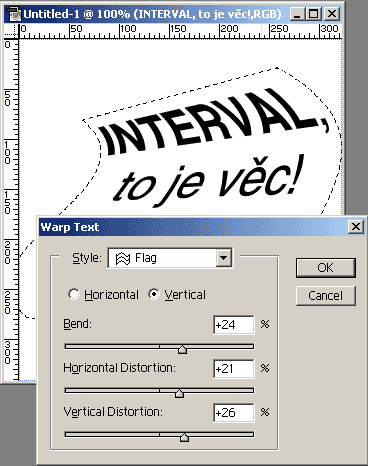This screenshot has height=466, width=368.
Task: Click the Vertical Distortion slider handle
Action: click(184, 437)
